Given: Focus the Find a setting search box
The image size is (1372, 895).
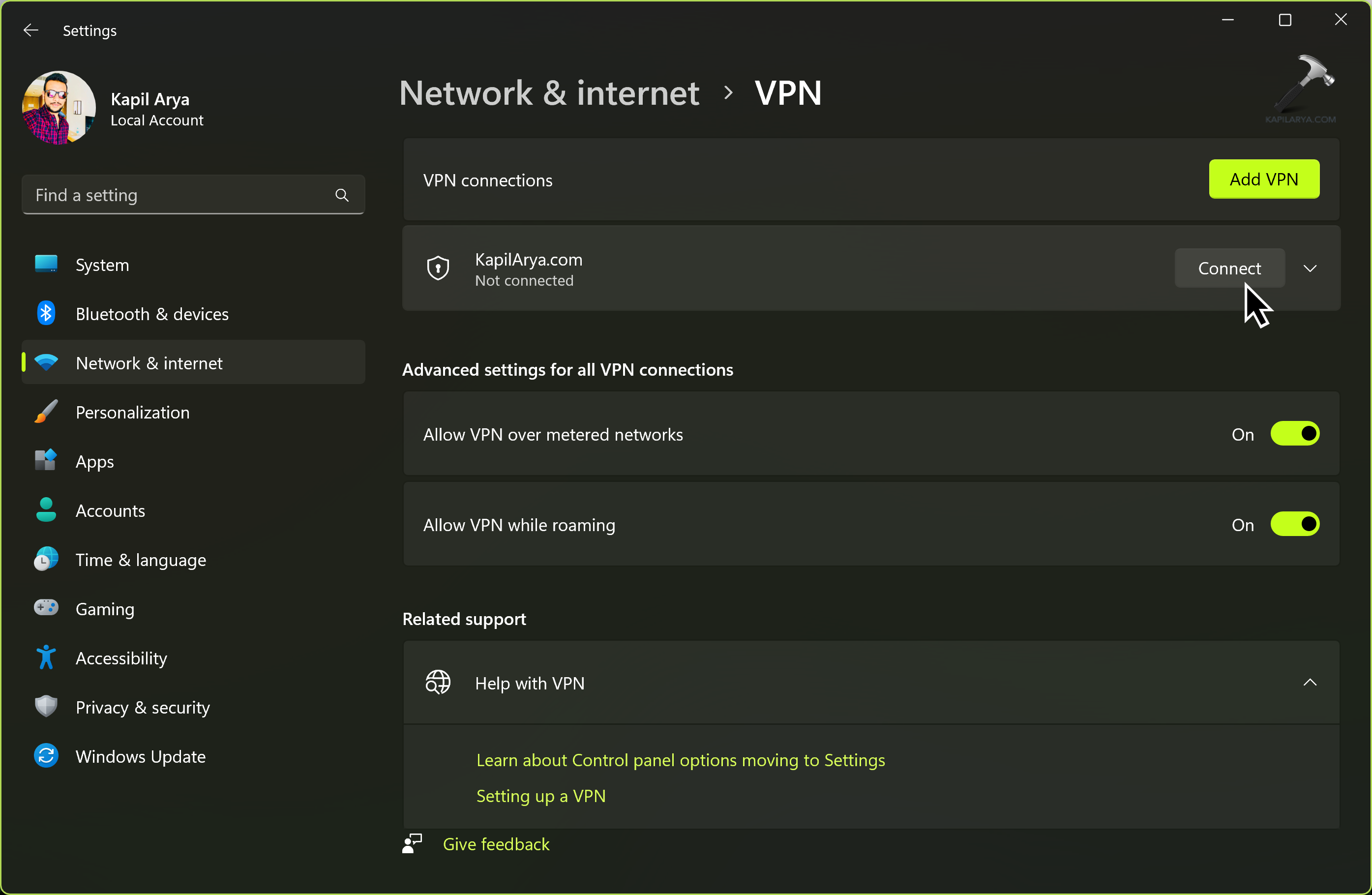Looking at the screenshot, I should 179,195.
